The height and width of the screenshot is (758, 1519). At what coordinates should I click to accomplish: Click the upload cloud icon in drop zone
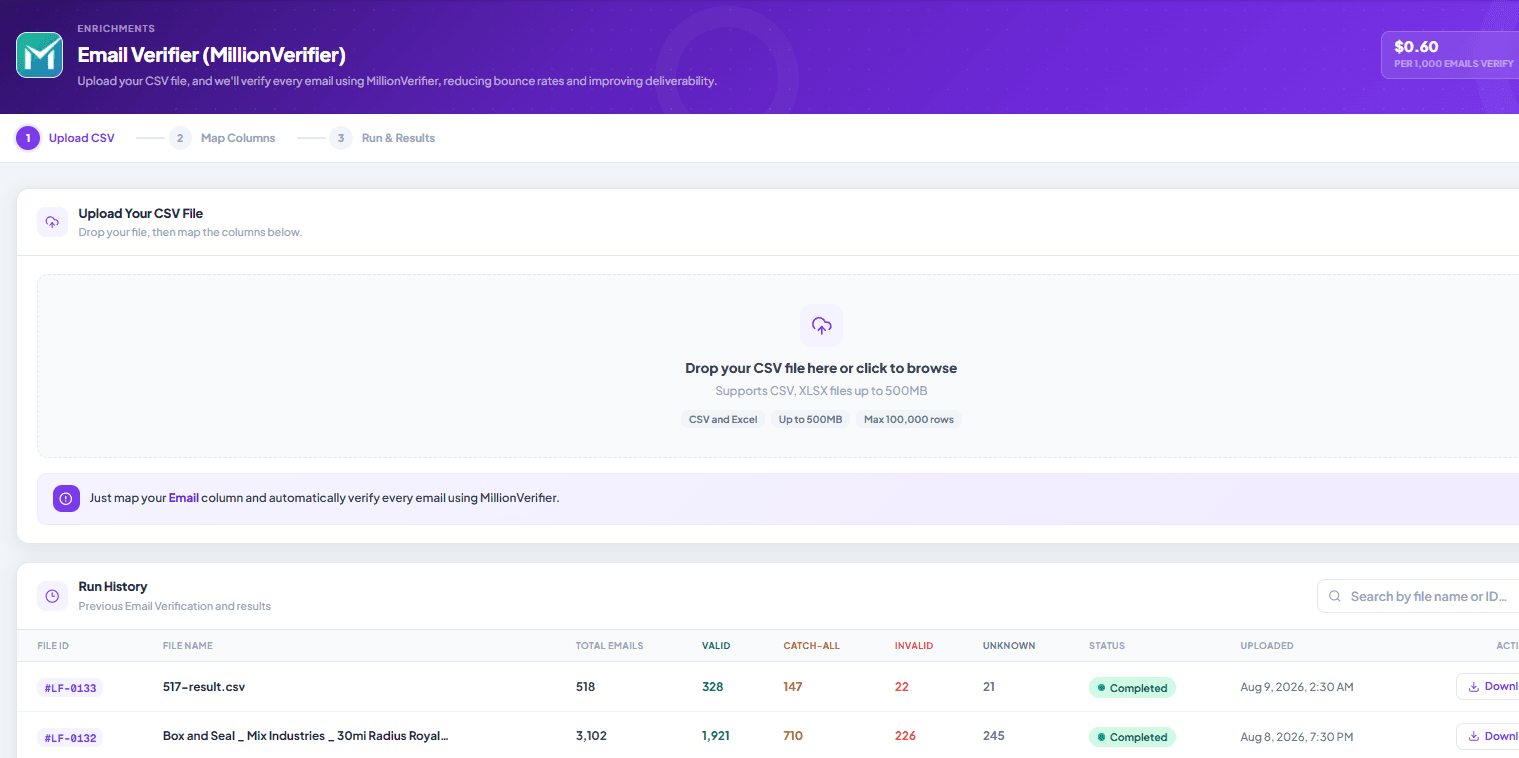(821, 326)
